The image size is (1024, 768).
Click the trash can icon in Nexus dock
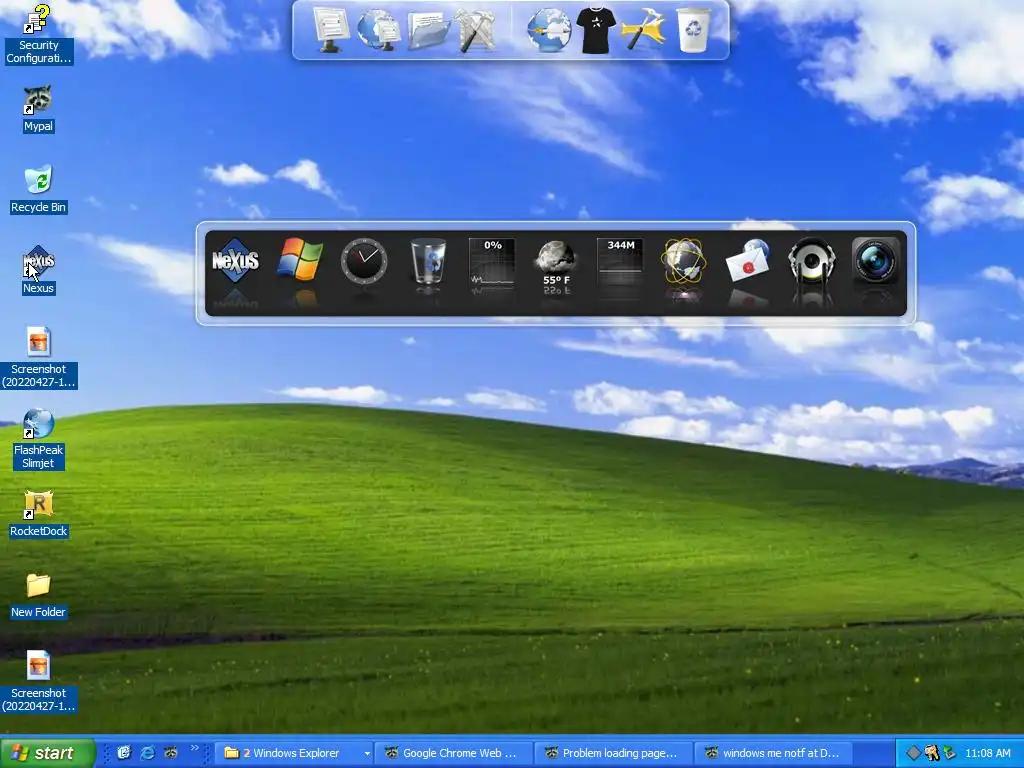point(428,261)
